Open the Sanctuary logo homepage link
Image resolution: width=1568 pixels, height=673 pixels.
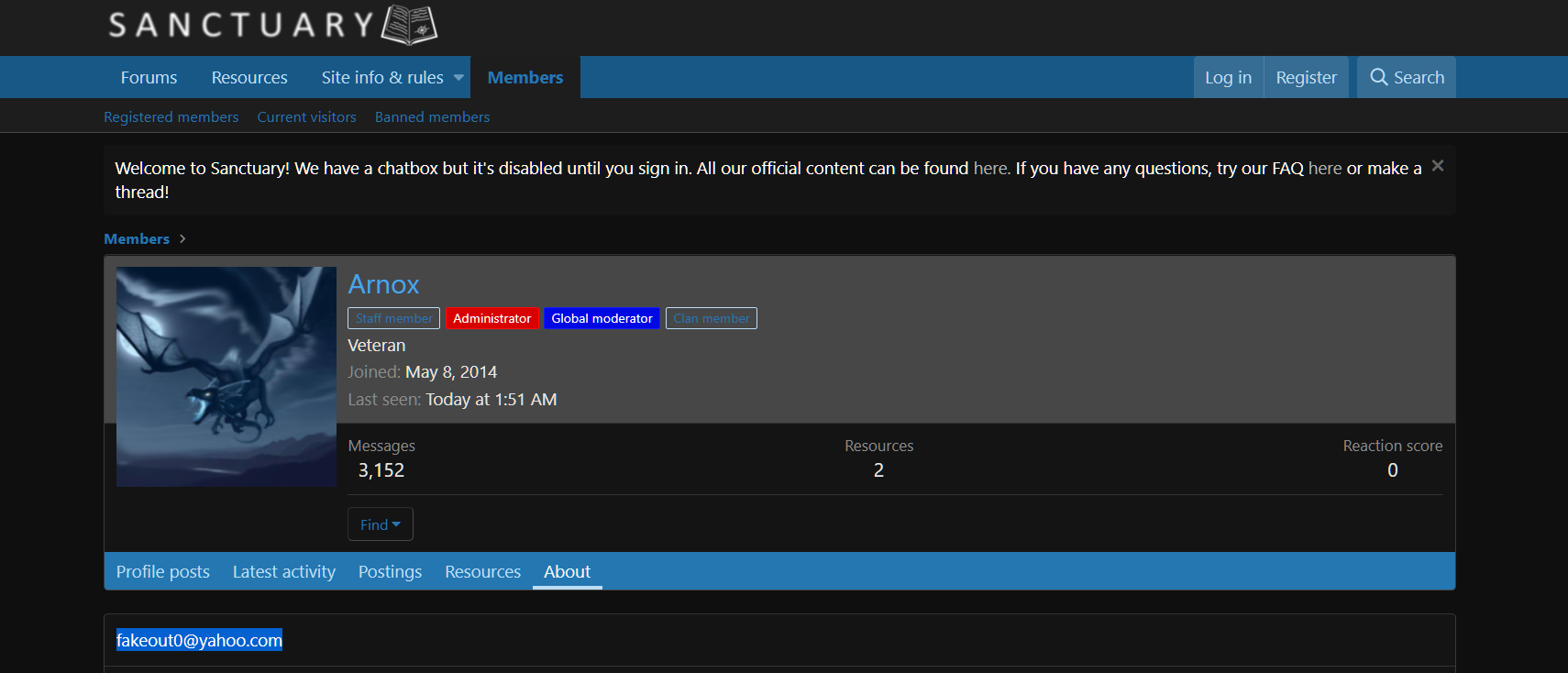coord(272,25)
